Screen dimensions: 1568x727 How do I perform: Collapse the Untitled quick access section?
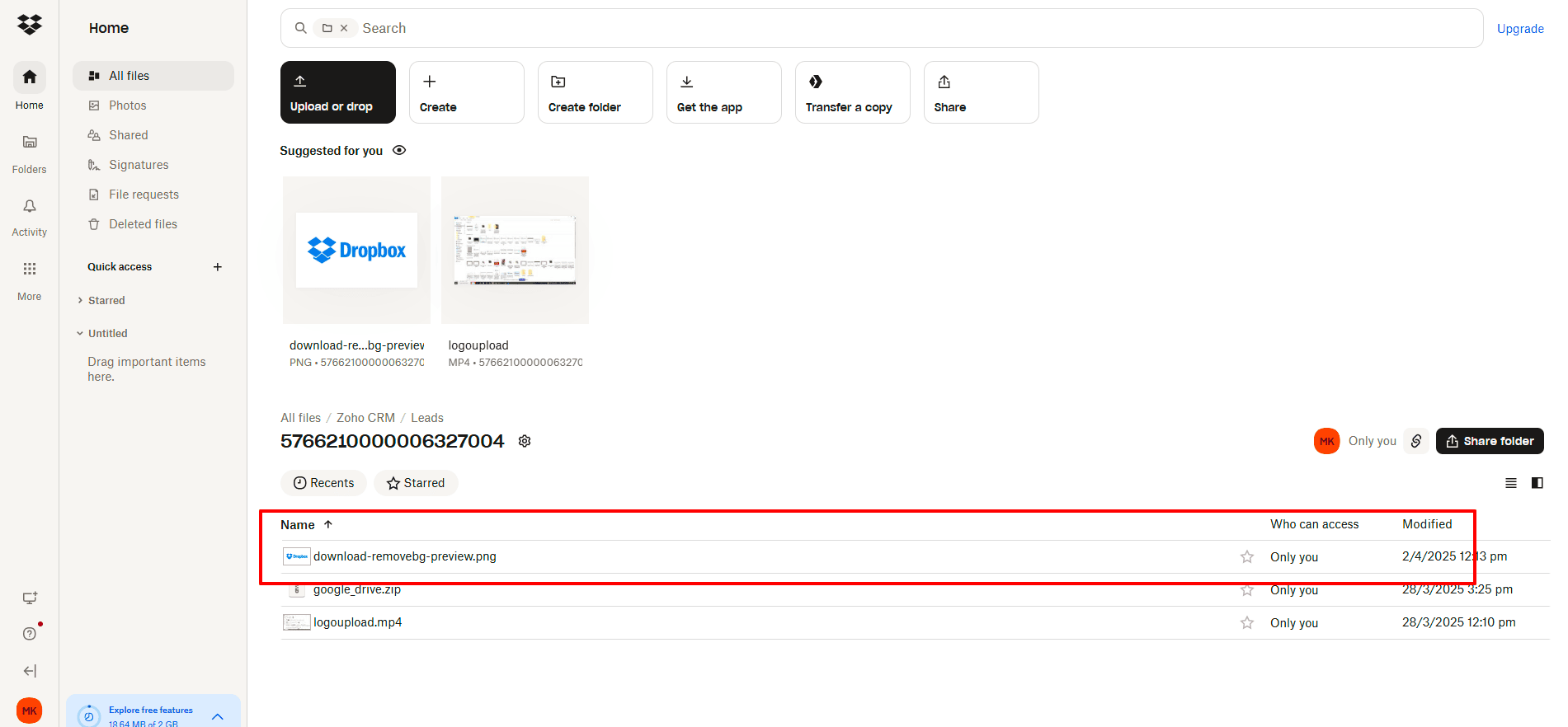tap(80, 334)
